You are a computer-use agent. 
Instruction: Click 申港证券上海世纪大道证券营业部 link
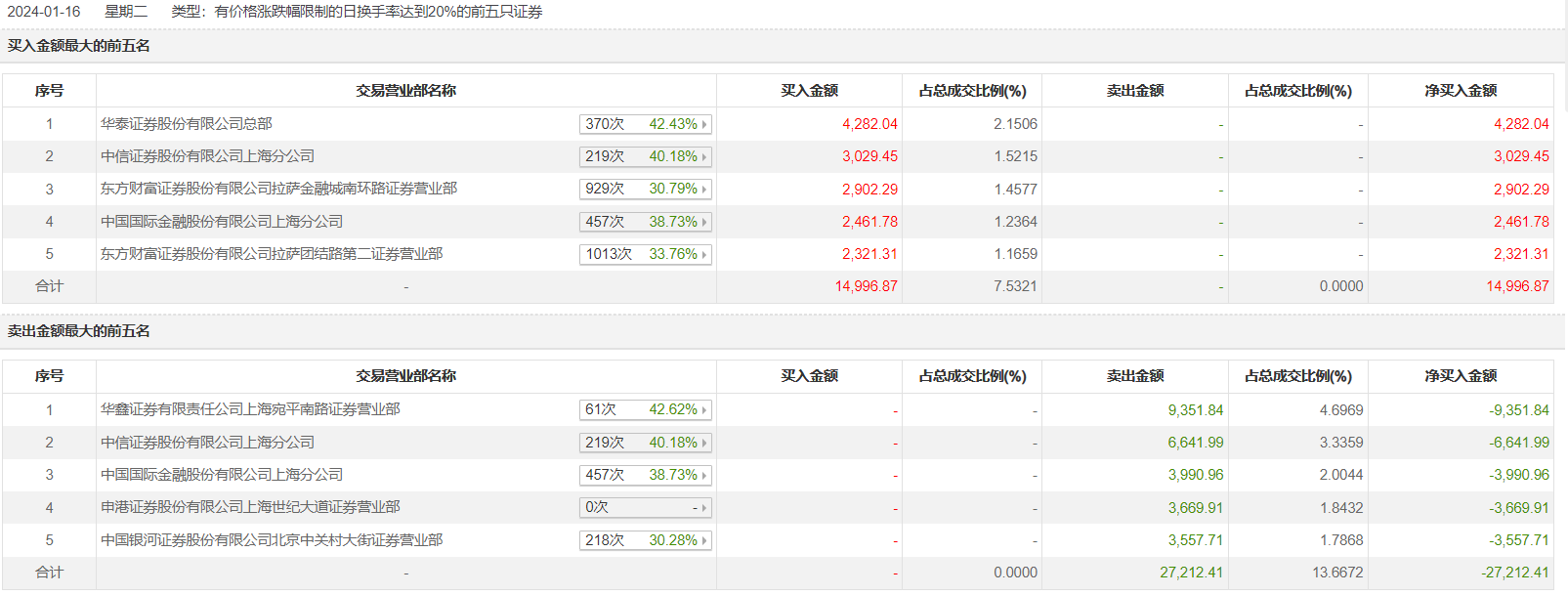click(x=250, y=507)
